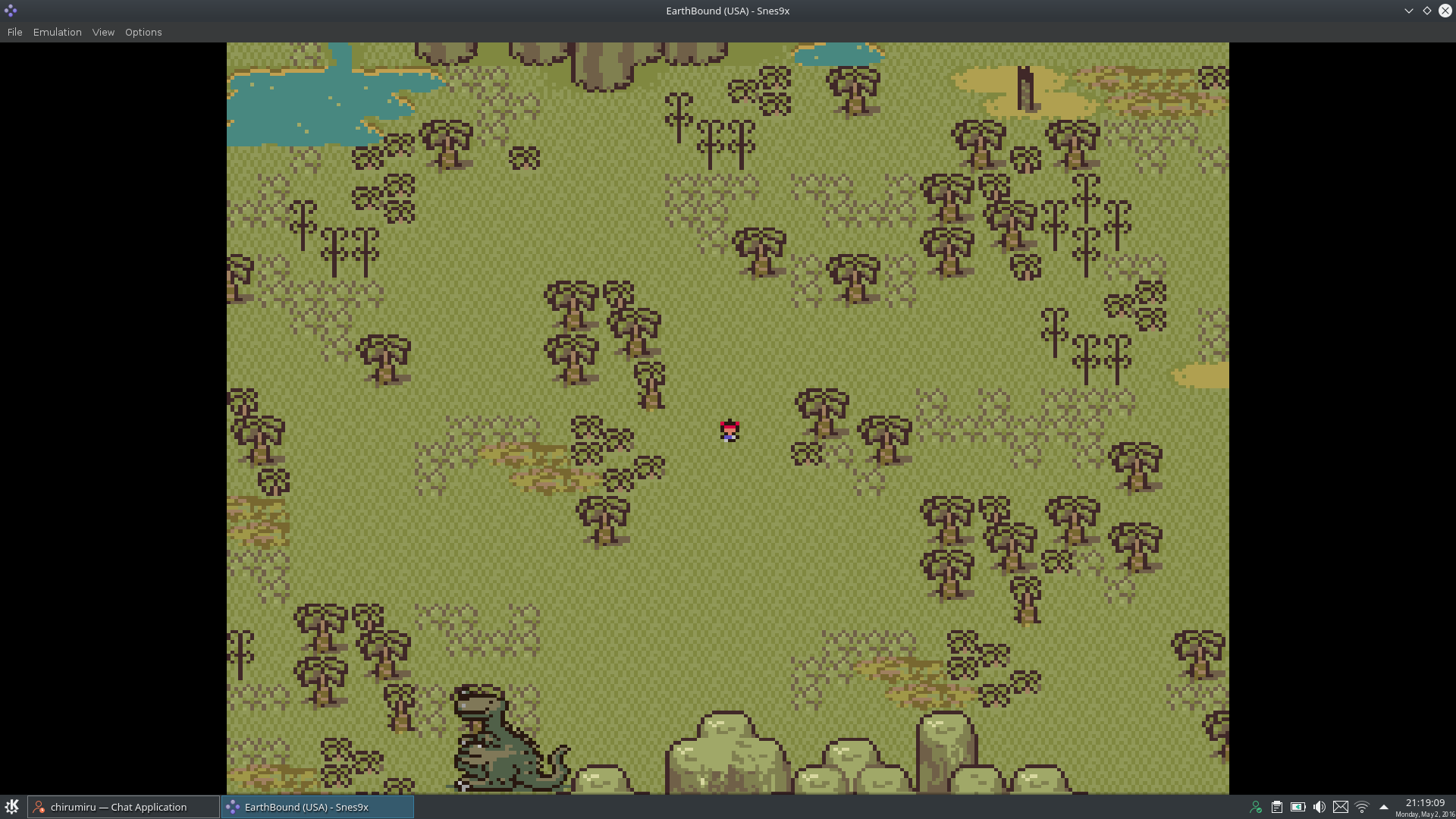Image resolution: width=1456 pixels, height=819 pixels.
Task: Open the mail envelope tray icon
Action: point(1341,807)
